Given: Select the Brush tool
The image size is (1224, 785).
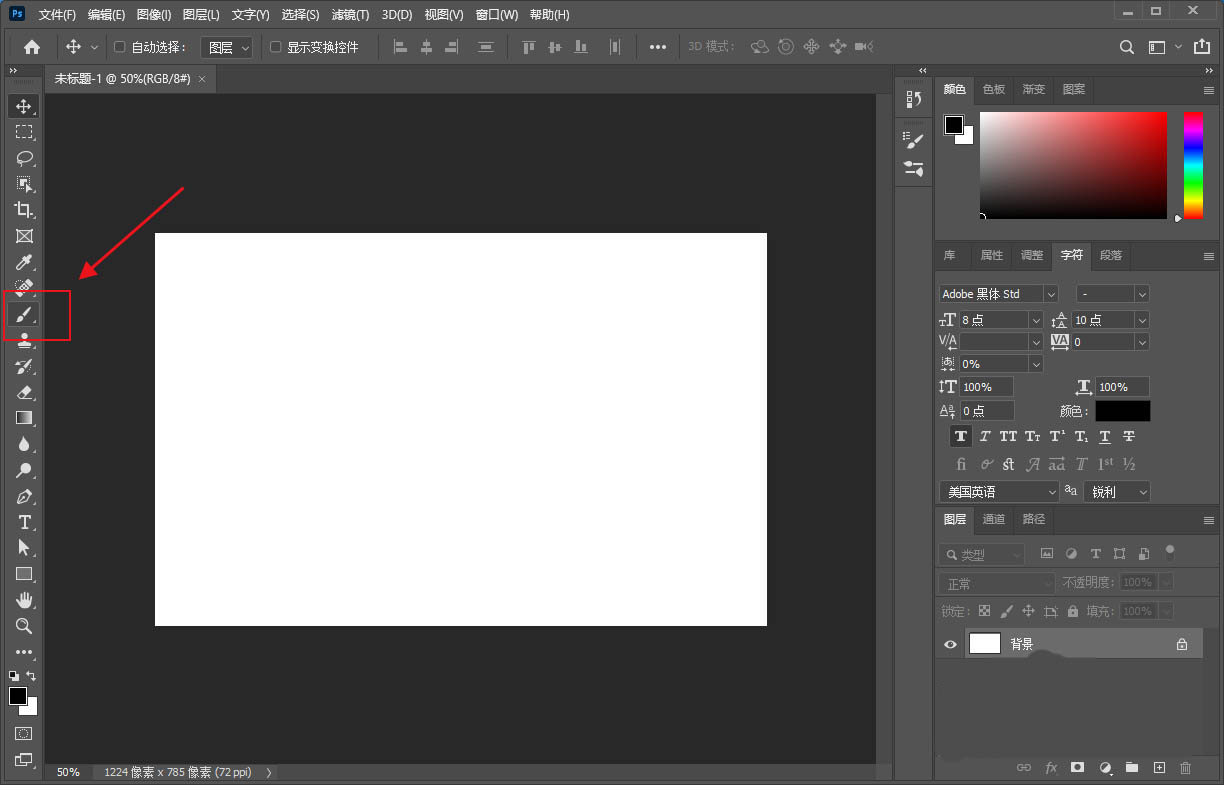Looking at the screenshot, I should 24,315.
